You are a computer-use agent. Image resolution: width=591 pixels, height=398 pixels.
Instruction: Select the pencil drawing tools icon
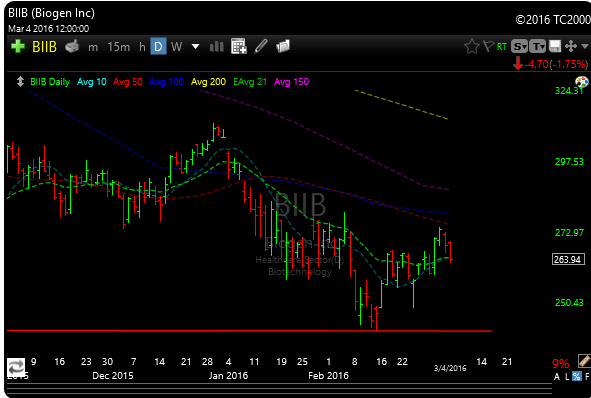tap(261, 46)
